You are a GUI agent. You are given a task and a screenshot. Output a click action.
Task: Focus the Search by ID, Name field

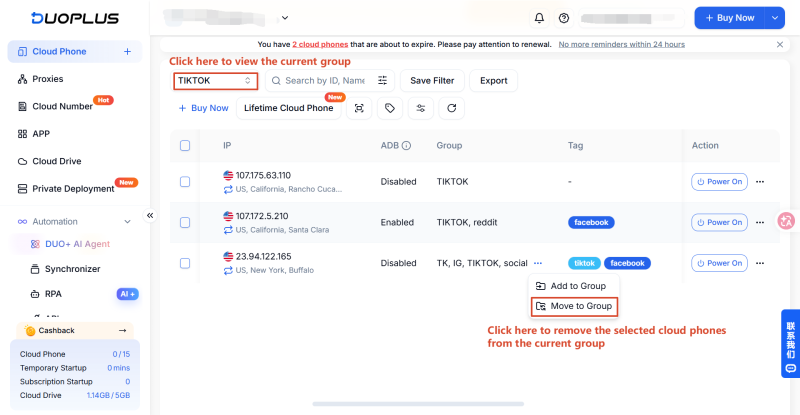point(324,81)
